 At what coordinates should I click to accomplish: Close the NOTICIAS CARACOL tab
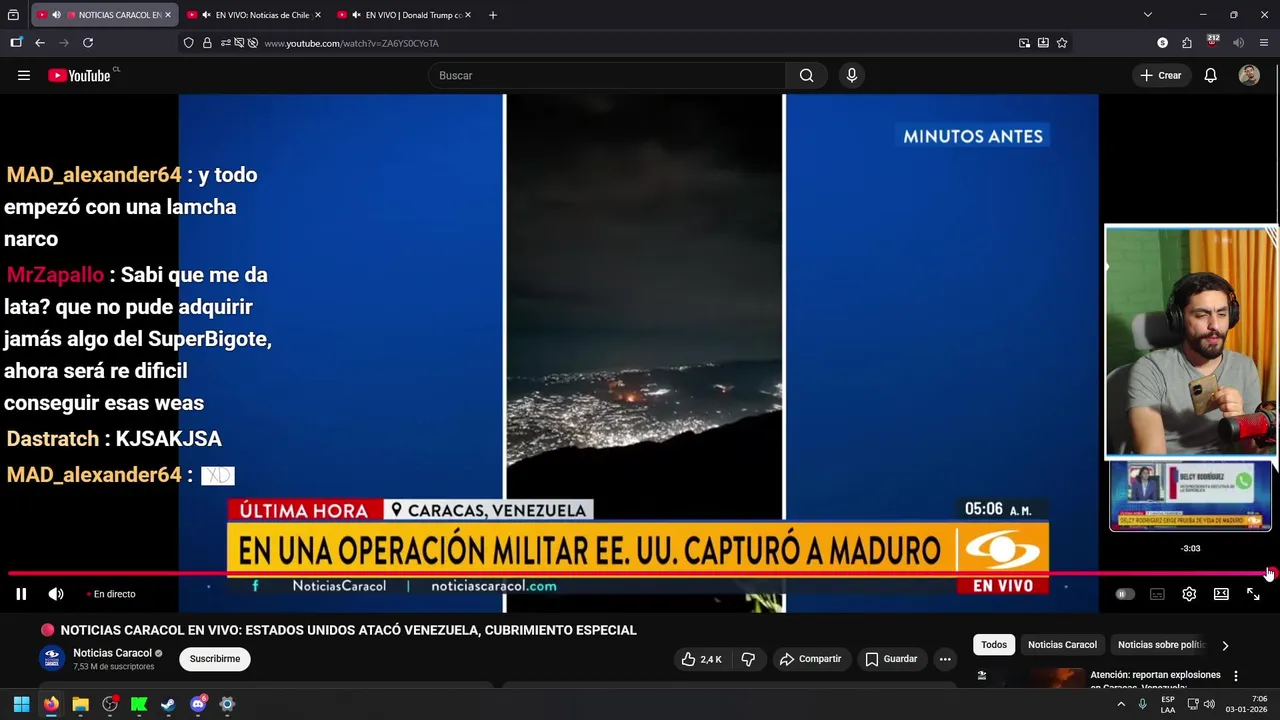coord(168,15)
